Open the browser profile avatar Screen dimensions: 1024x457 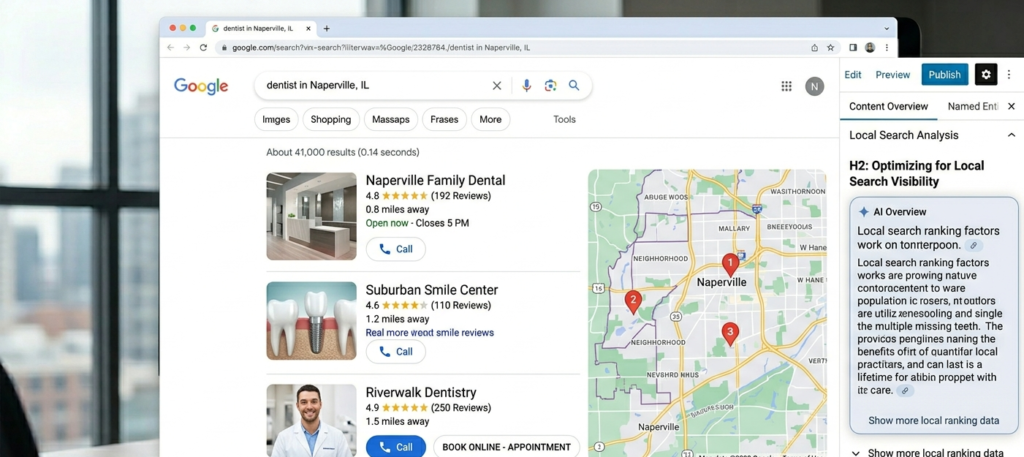tap(870, 48)
